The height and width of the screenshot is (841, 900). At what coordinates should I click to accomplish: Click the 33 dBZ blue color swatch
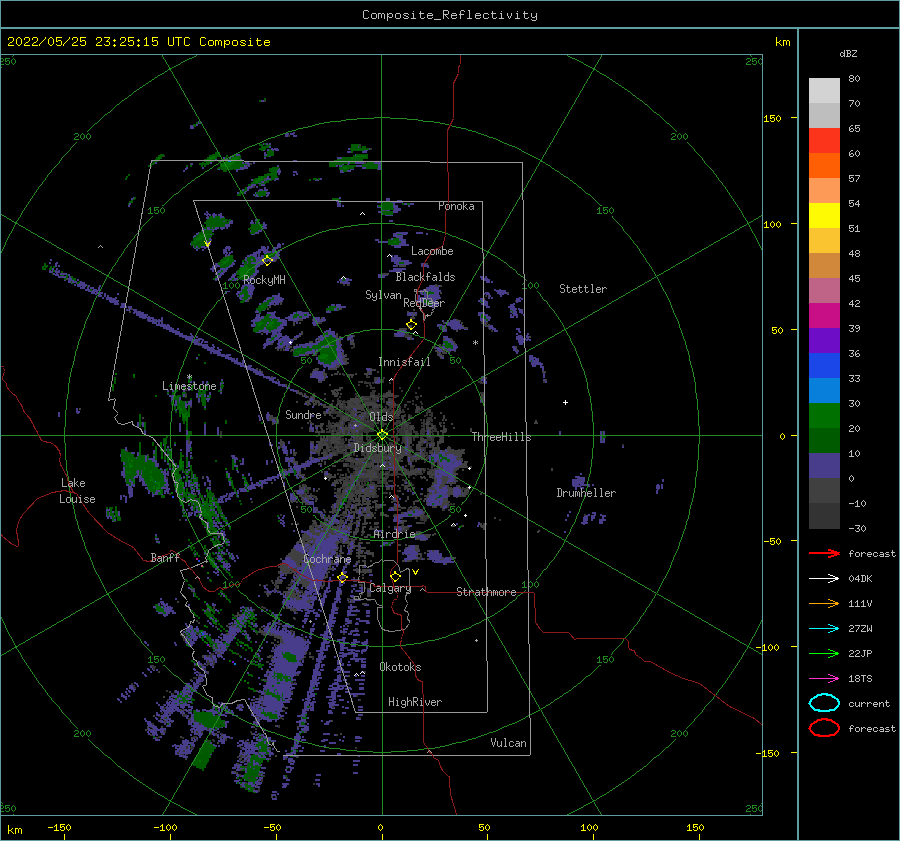pos(824,365)
